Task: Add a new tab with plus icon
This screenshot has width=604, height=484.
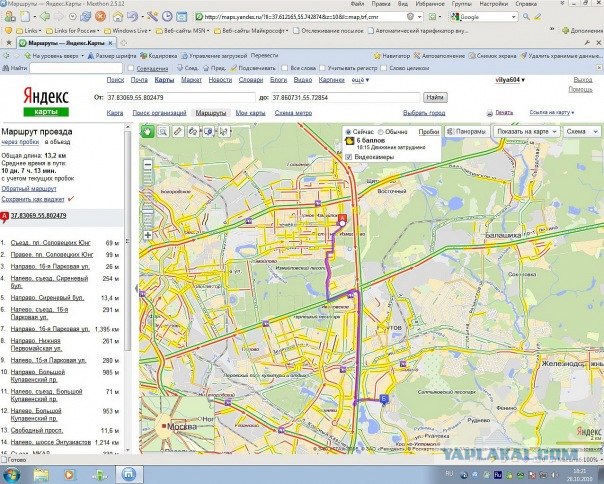Action: pyautogui.click(x=124, y=43)
